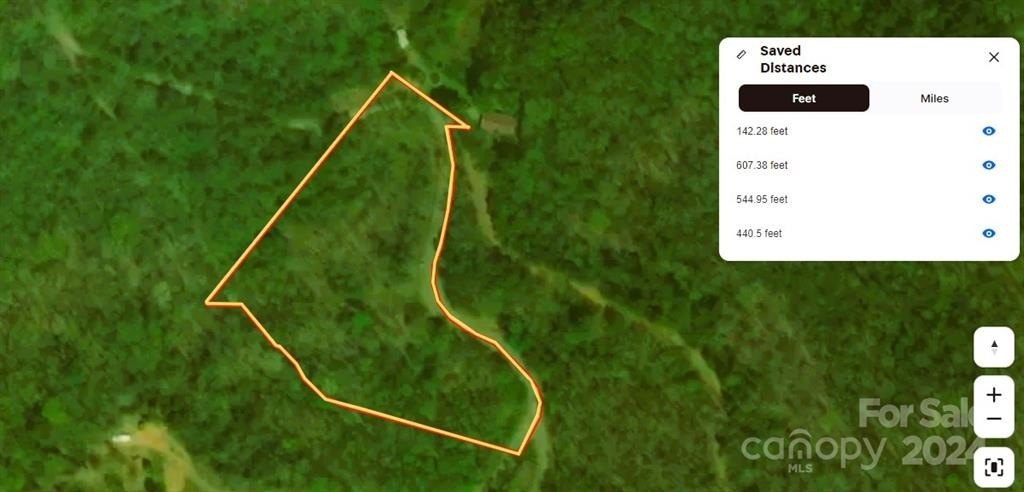The image size is (1024, 492).
Task: Hide the 440.5 feet measurement
Action: point(989,233)
